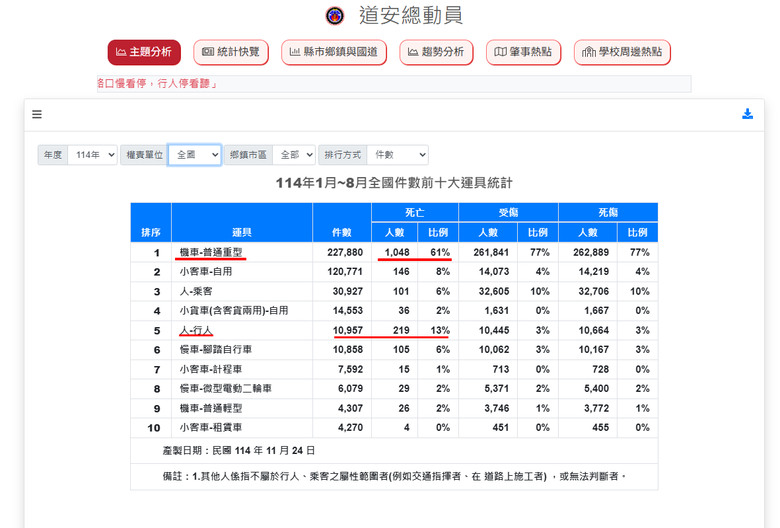Open the 排行方式 件數 dropdown
Screen dimensions: 780x528
[397, 155]
